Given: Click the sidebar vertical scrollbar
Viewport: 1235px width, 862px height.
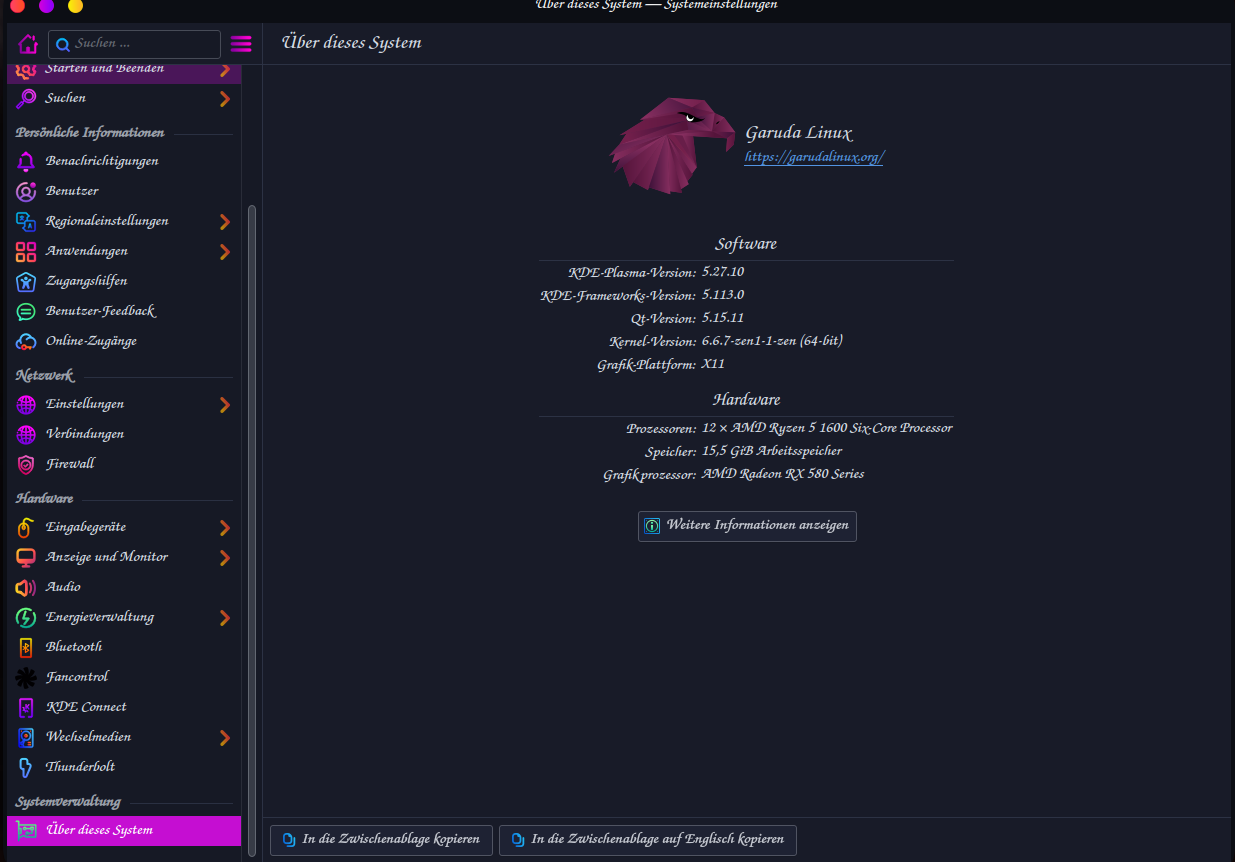Looking at the screenshot, I should tap(252, 530).
